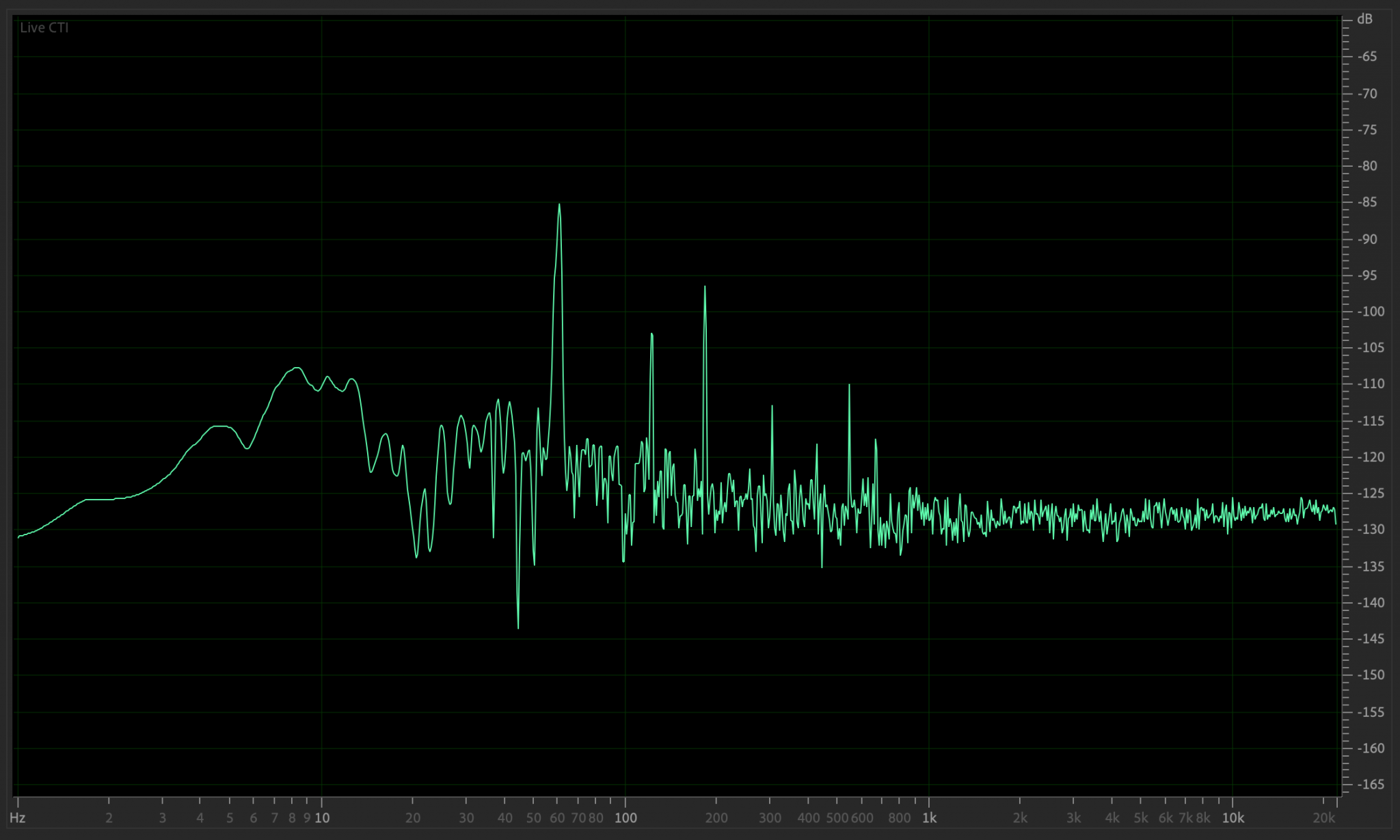The image size is (1400, 840).
Task: Pick the -155 dB scale label
Action: tap(1370, 712)
